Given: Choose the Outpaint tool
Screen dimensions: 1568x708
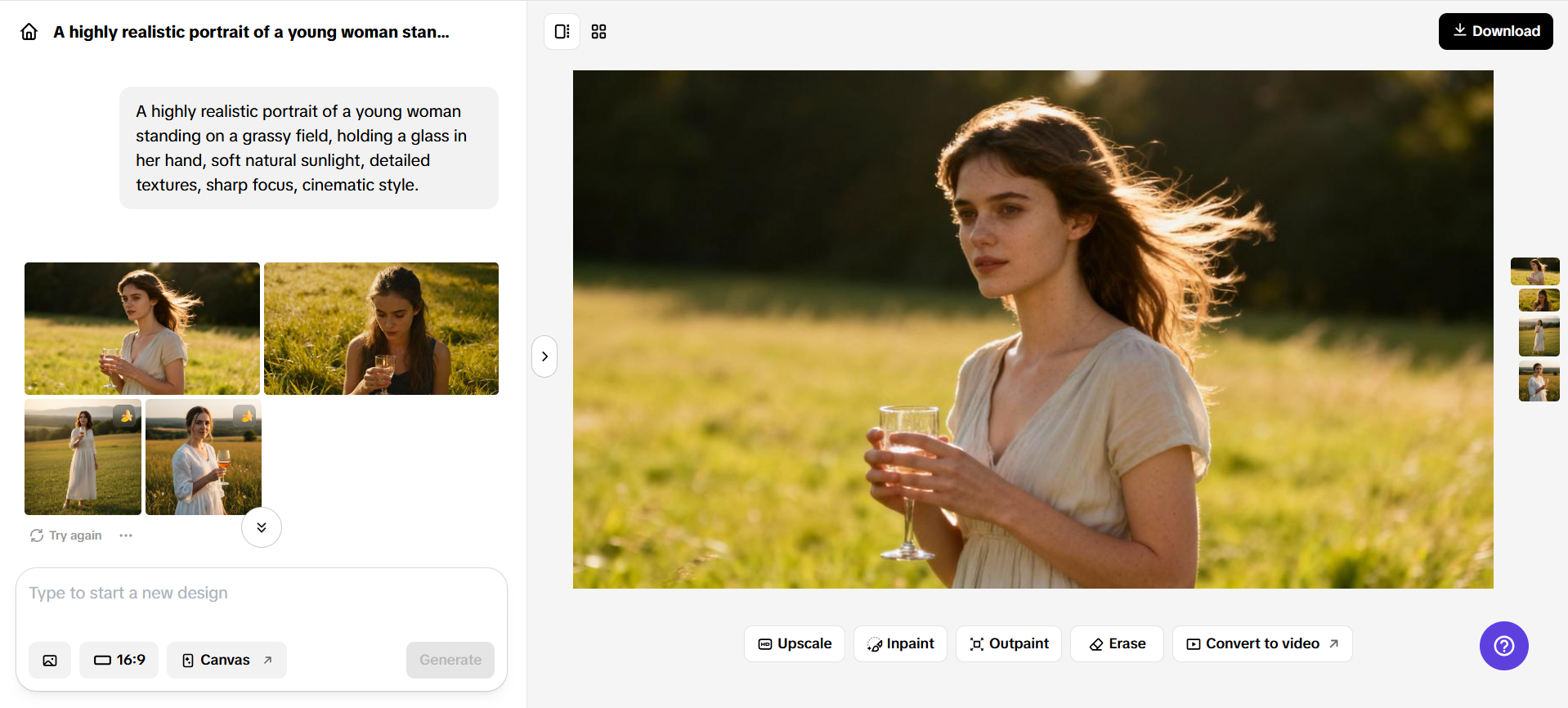Looking at the screenshot, I should coord(1009,644).
